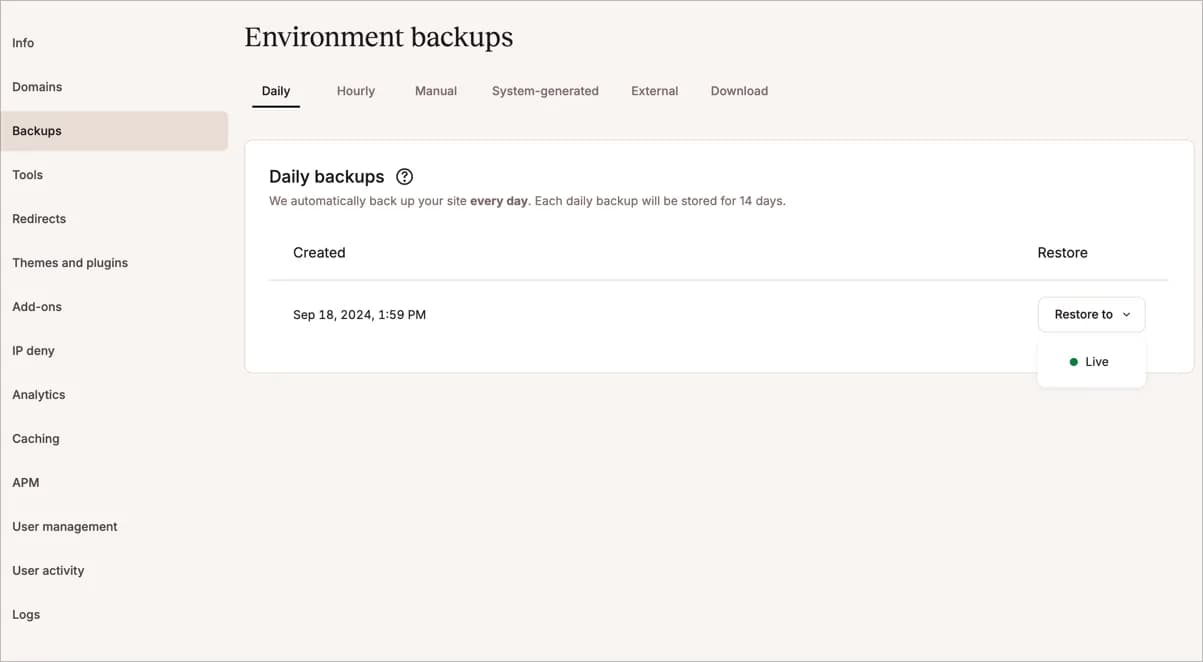View the Add-ons section
The height and width of the screenshot is (662, 1203).
coord(37,306)
